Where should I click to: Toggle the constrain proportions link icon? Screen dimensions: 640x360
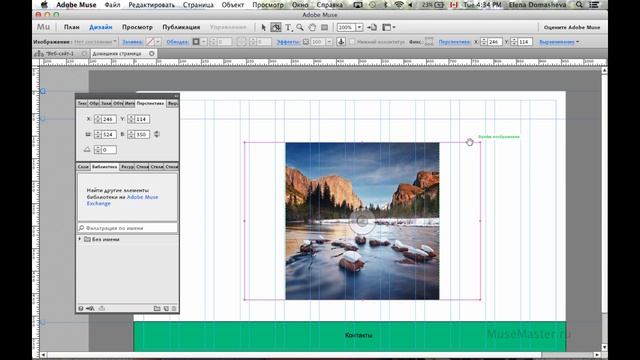[x=157, y=134]
